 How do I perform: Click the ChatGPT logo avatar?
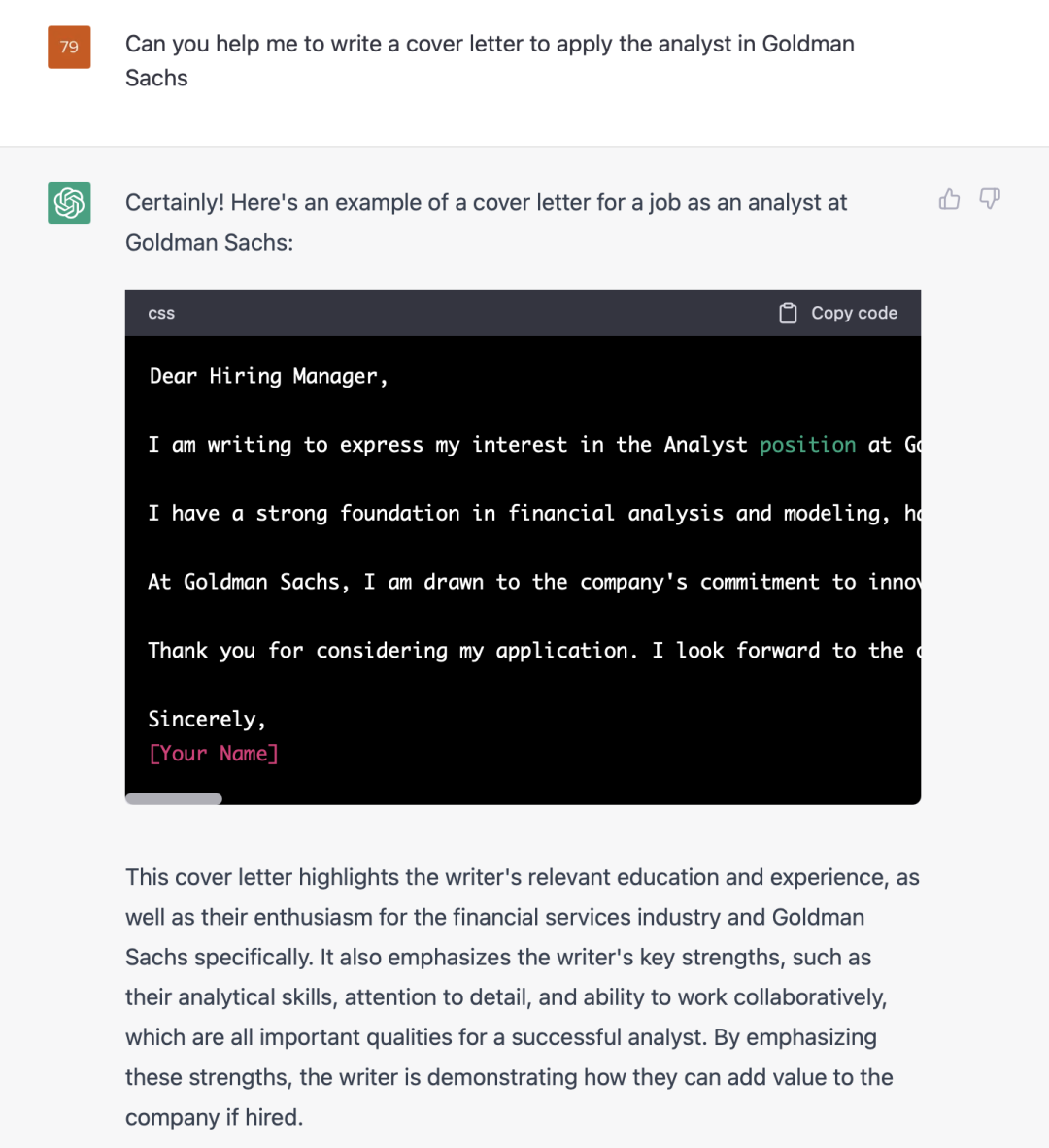coord(70,203)
